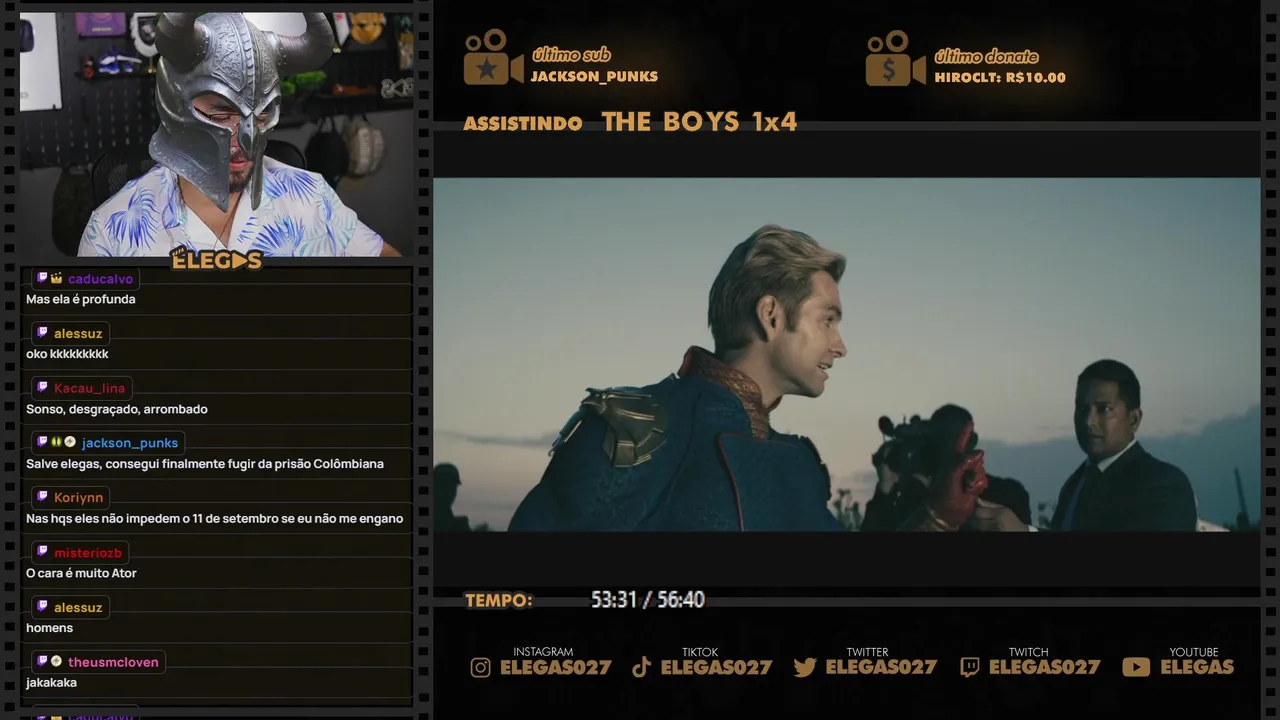Select username theusmcloven in chat

pos(113,662)
